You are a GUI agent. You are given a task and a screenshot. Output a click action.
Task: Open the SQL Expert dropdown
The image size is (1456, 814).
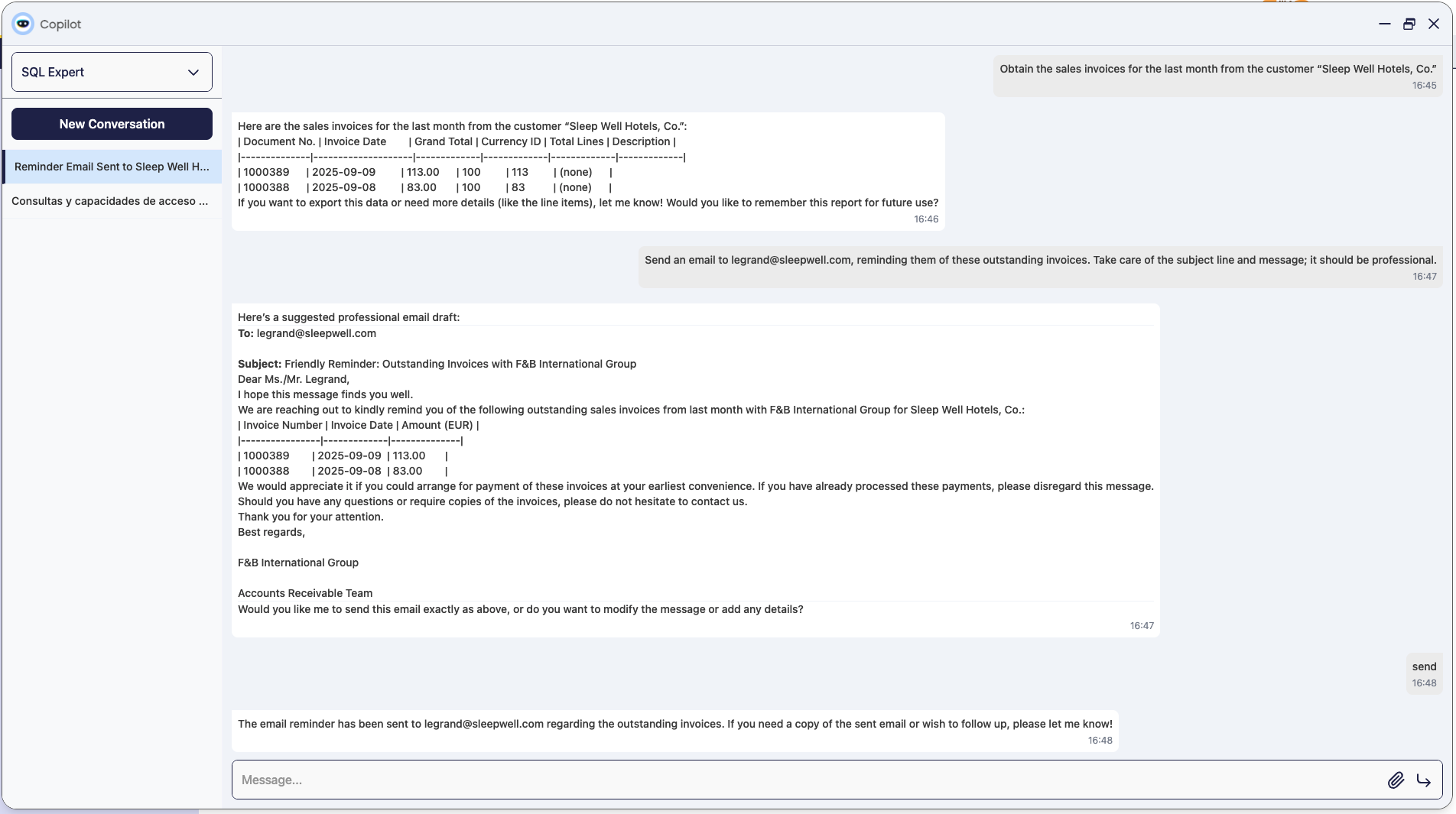pyautogui.click(x=112, y=72)
